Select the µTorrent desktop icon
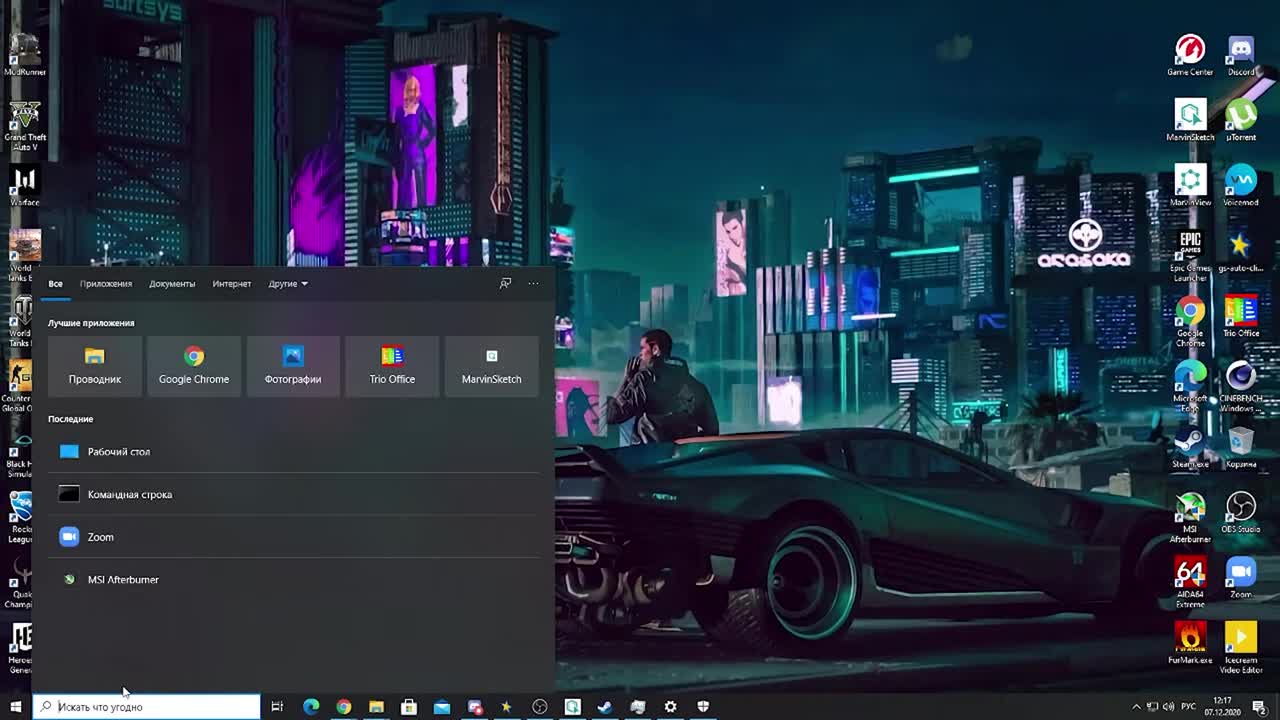Screen dimensions: 1280x720 (1241, 120)
